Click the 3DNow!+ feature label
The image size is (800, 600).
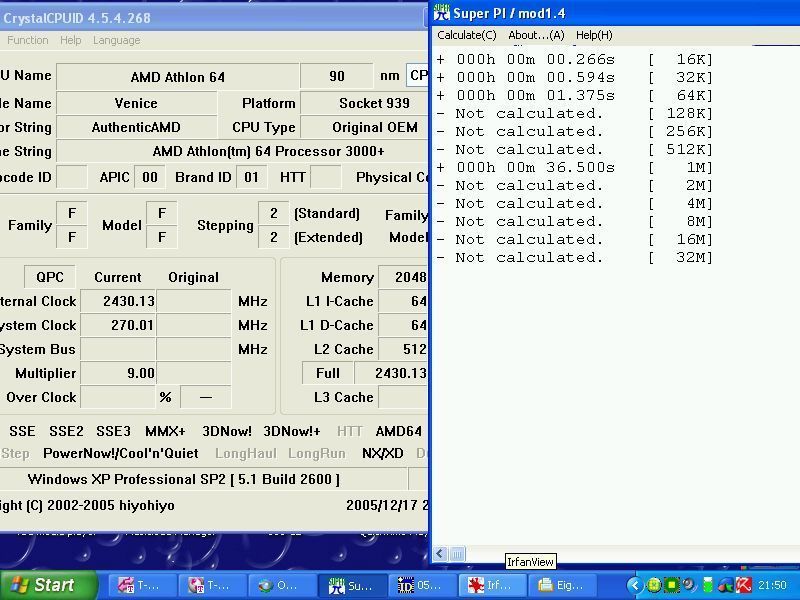point(292,431)
